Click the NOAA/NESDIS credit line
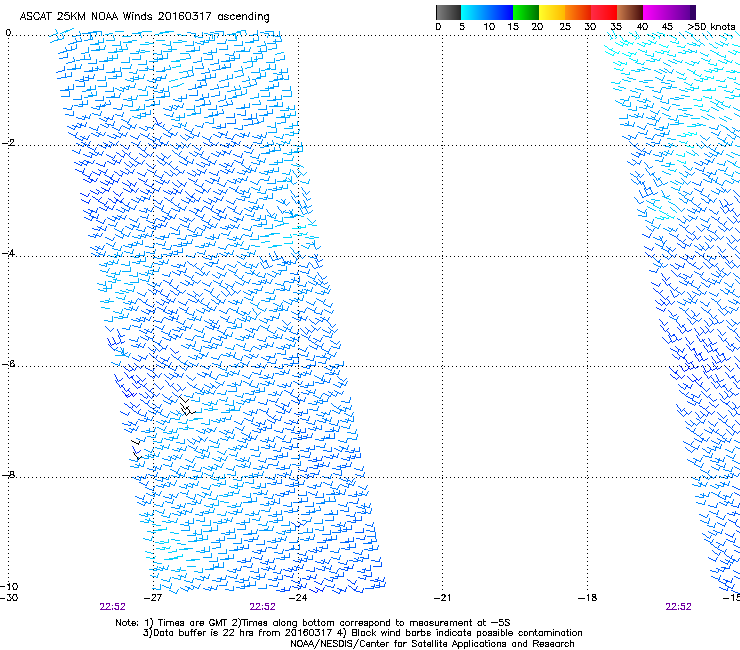 [432, 644]
